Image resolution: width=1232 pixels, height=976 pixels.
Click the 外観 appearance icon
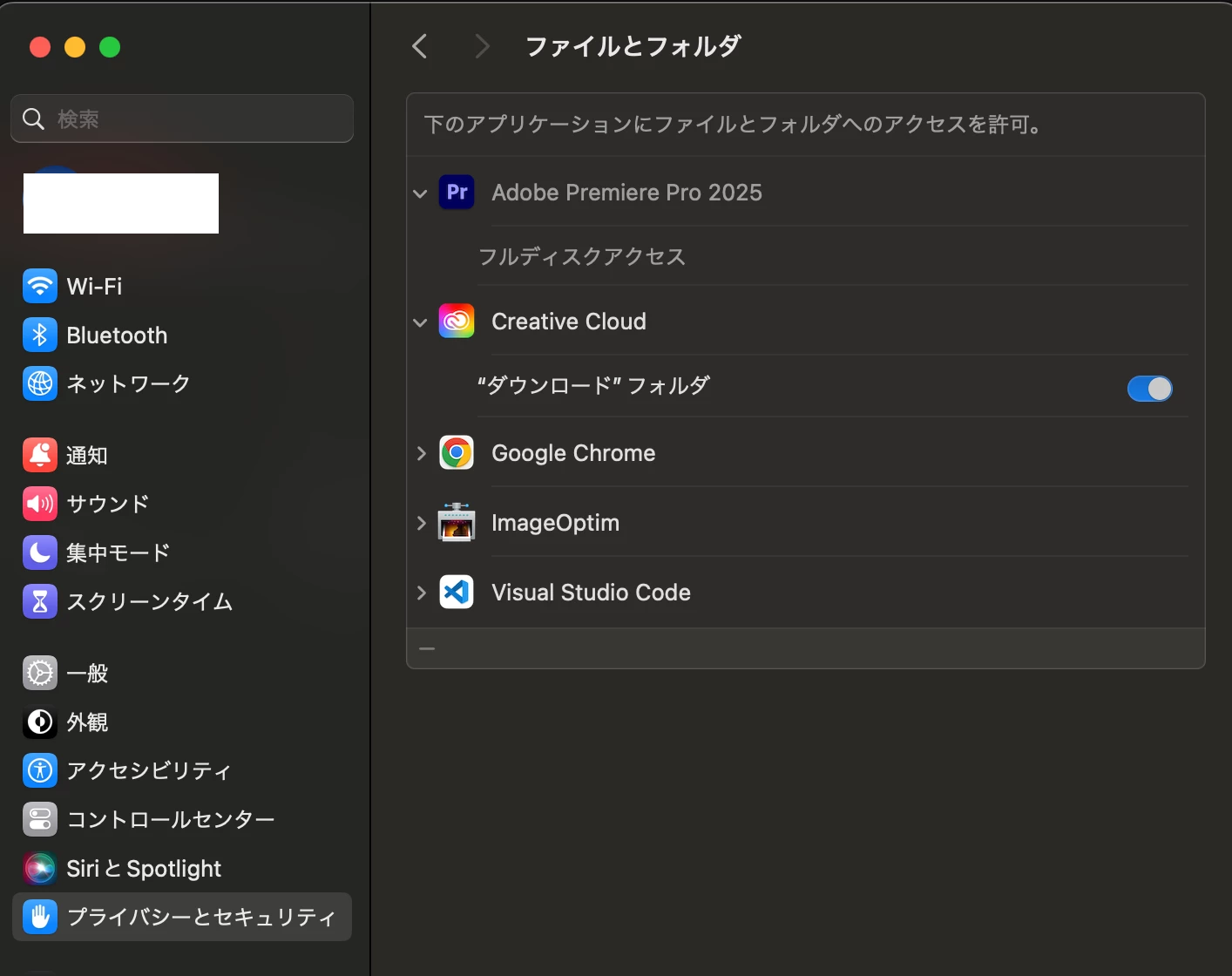point(40,722)
